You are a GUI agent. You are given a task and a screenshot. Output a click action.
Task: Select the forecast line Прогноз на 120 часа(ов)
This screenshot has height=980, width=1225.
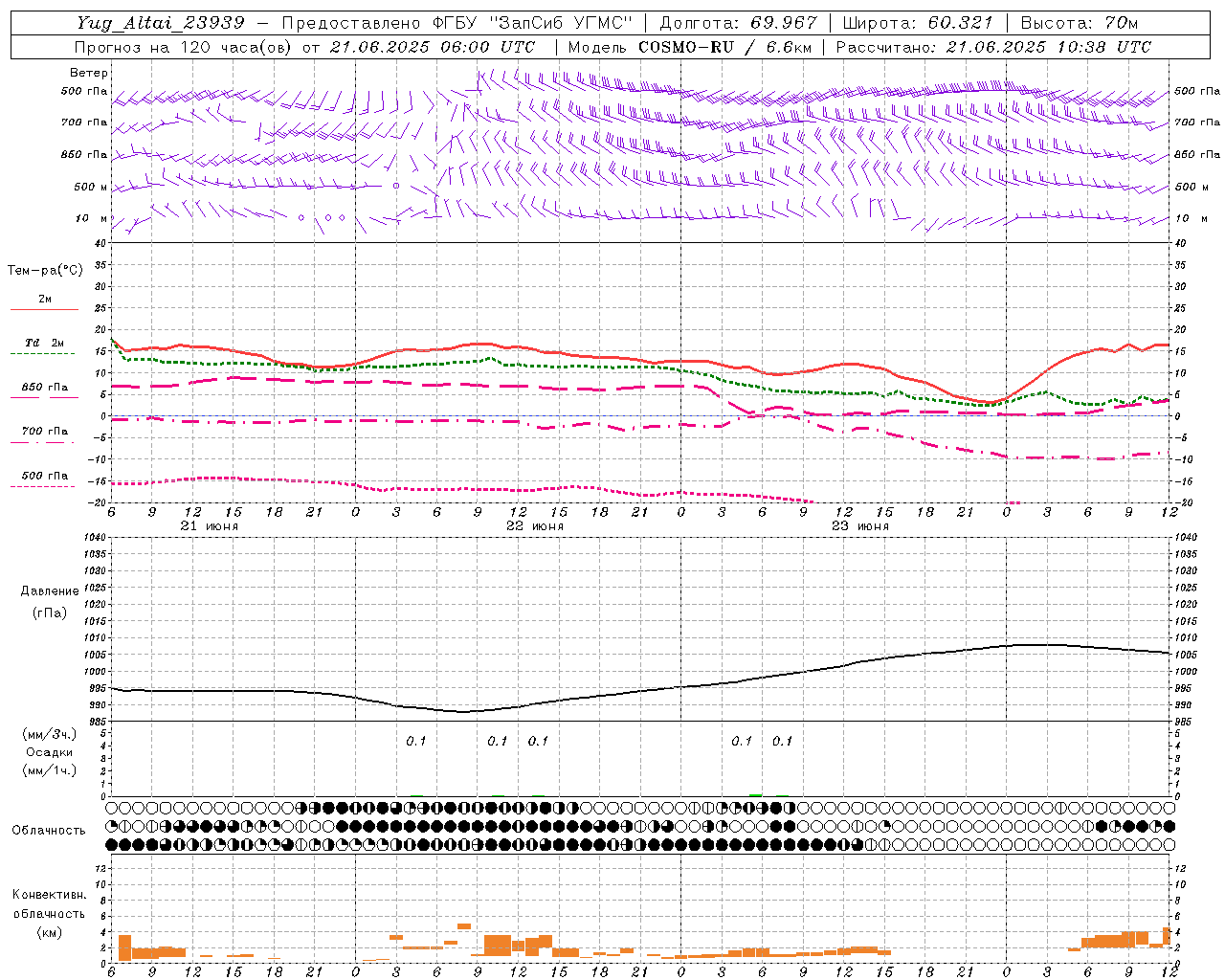click(x=185, y=47)
